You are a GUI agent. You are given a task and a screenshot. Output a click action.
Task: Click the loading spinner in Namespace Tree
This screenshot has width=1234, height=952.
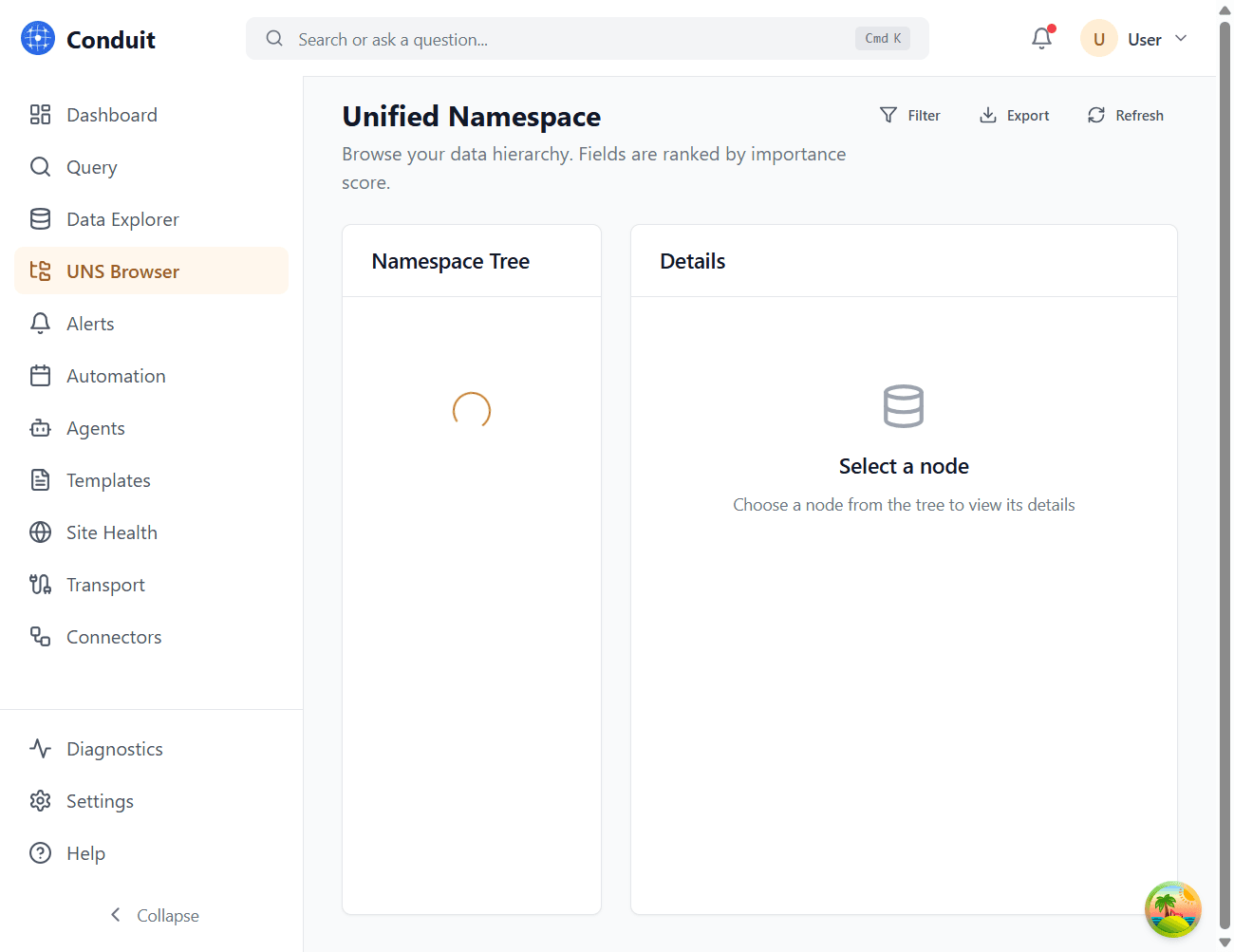coord(471,411)
